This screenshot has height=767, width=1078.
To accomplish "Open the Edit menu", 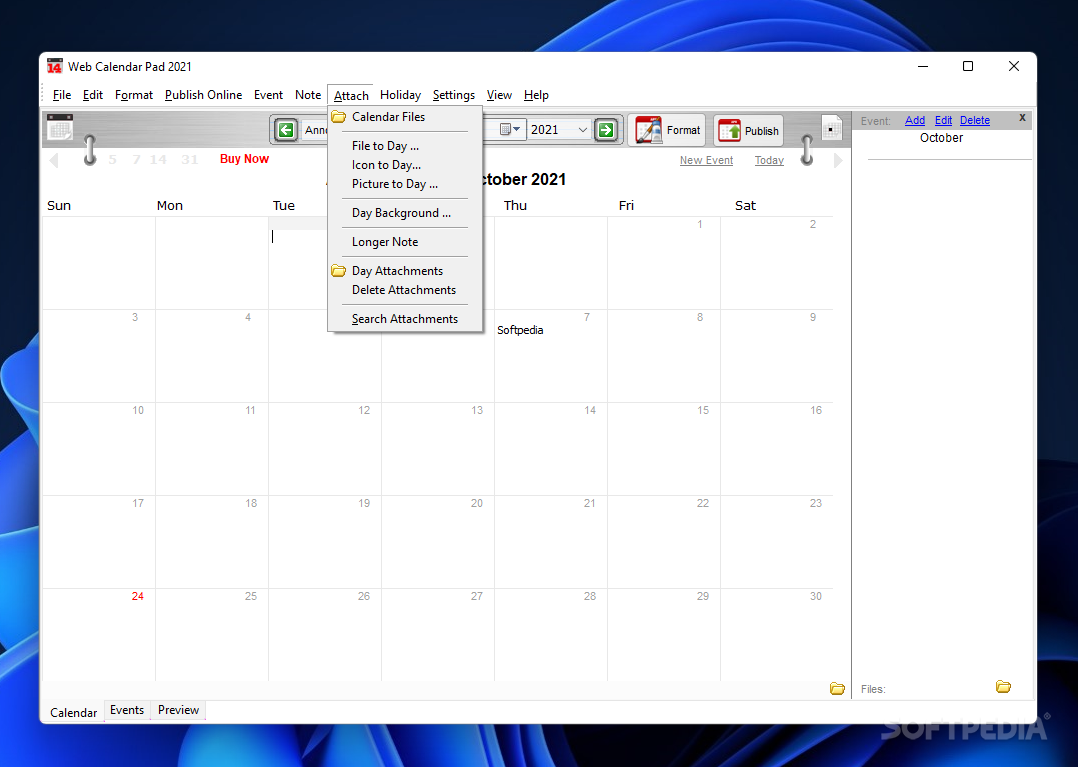I will 93,95.
